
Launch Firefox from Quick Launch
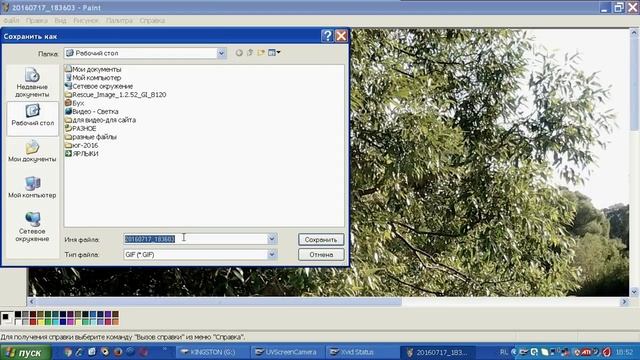tap(118, 352)
